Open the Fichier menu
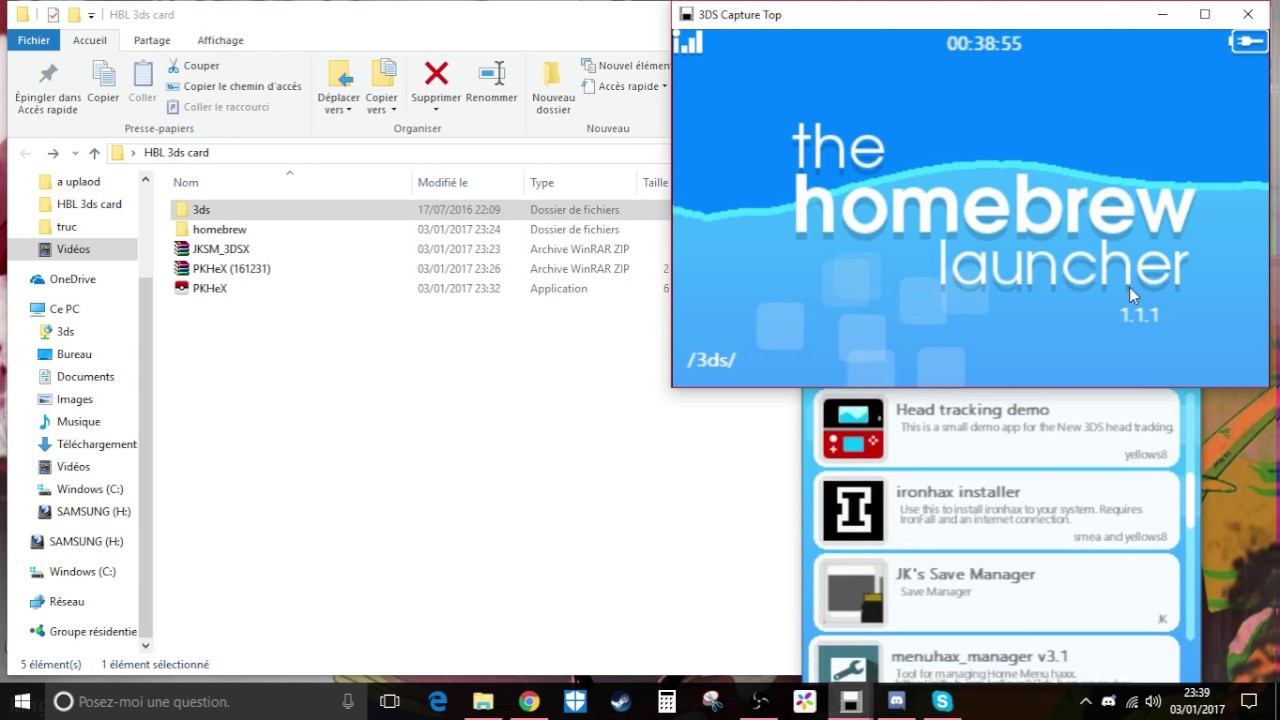The image size is (1280, 720). (33, 40)
